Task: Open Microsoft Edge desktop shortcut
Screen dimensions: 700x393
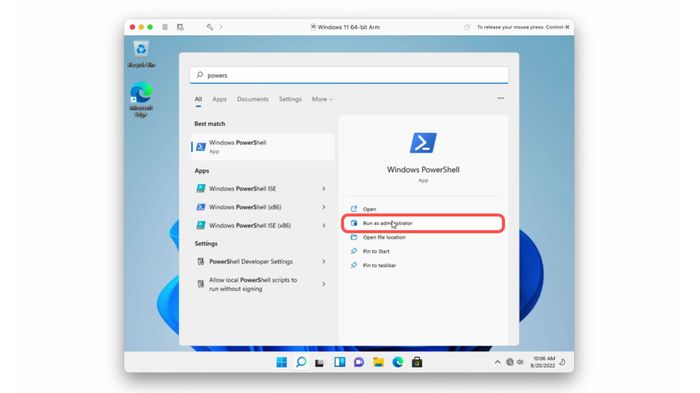Action: pyautogui.click(x=141, y=100)
